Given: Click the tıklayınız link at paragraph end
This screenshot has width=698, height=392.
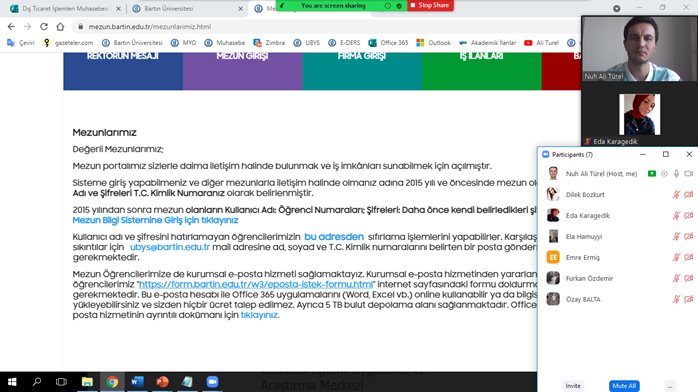Looking at the screenshot, I should pos(260,315).
